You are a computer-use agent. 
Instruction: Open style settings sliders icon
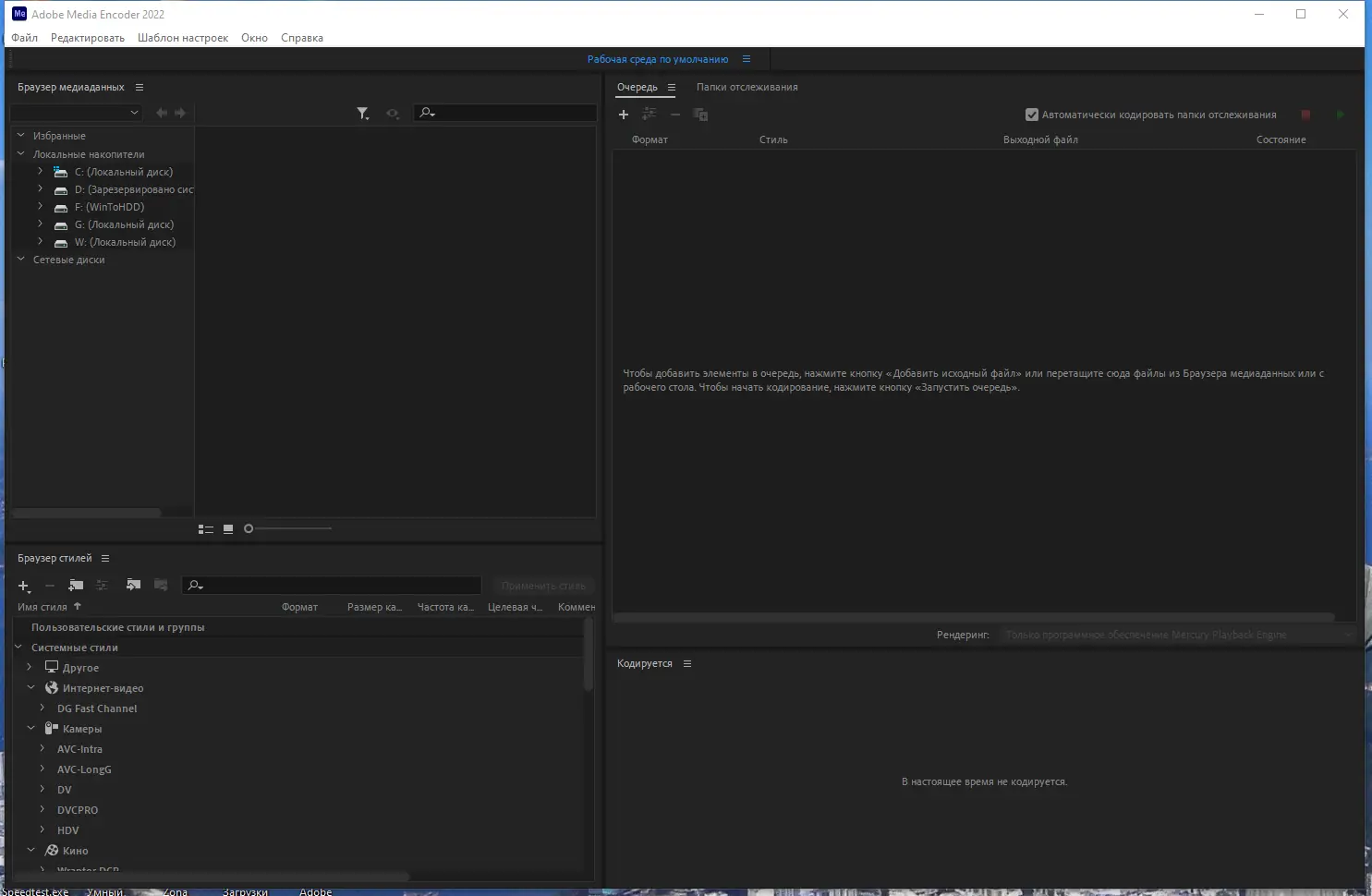tap(103, 585)
